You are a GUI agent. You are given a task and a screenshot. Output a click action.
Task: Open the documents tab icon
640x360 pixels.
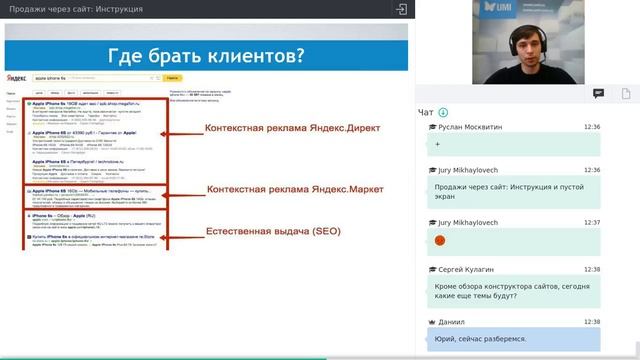pos(626,93)
